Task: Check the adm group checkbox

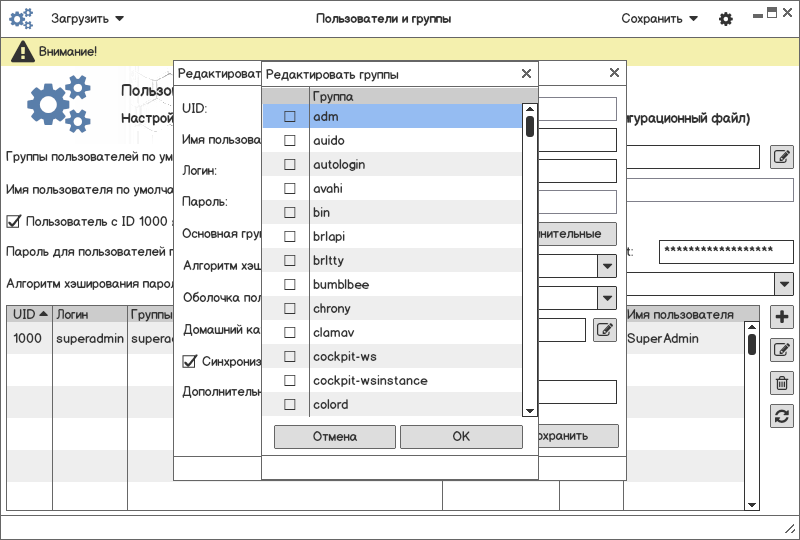Action: pos(290,117)
